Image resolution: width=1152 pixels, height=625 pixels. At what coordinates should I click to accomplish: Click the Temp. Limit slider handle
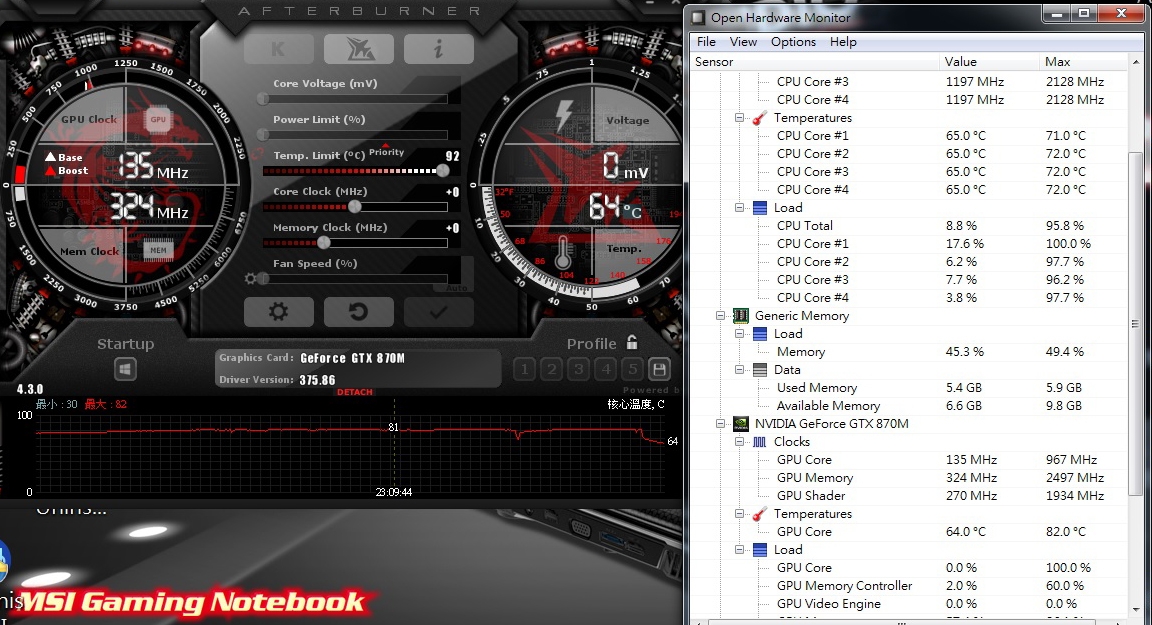point(442,170)
